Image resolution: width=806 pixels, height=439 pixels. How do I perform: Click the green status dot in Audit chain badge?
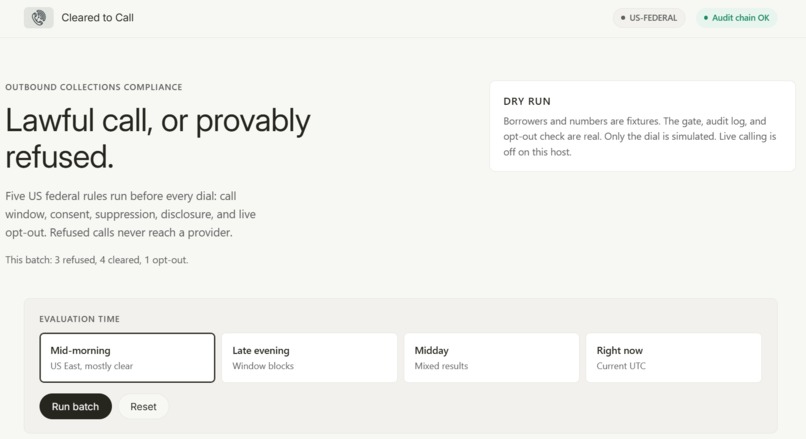(x=706, y=18)
